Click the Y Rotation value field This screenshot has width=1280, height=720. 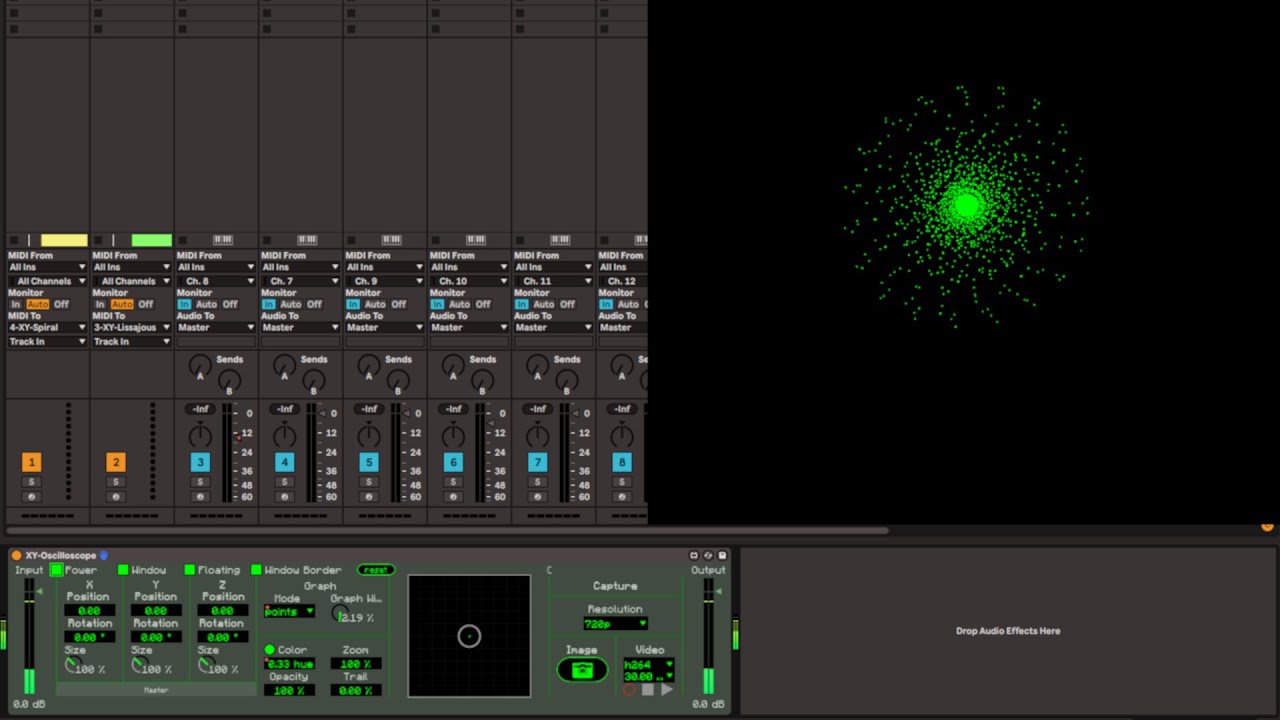pyautogui.click(x=156, y=637)
